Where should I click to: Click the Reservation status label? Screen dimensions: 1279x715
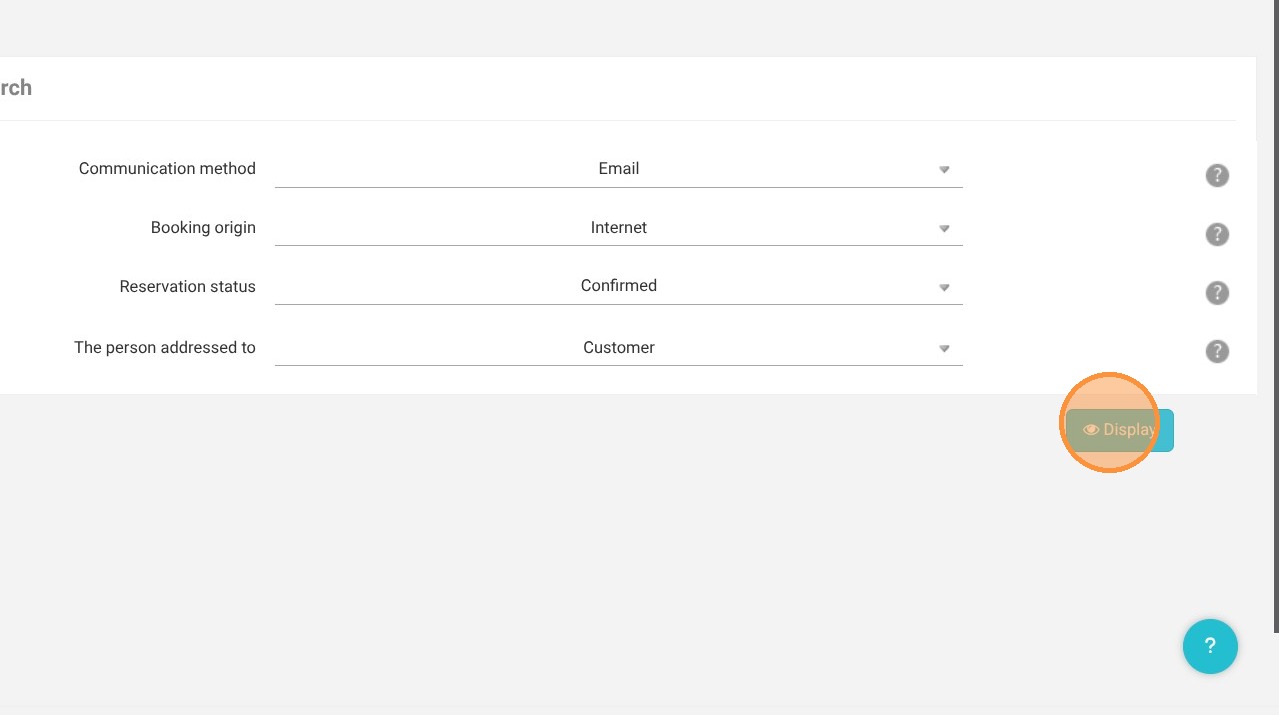[x=187, y=286]
